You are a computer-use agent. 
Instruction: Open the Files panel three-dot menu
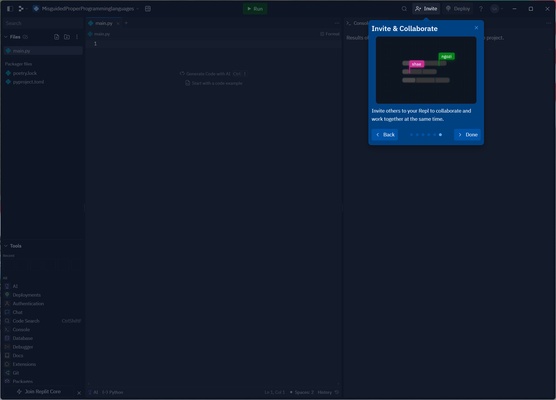77,37
